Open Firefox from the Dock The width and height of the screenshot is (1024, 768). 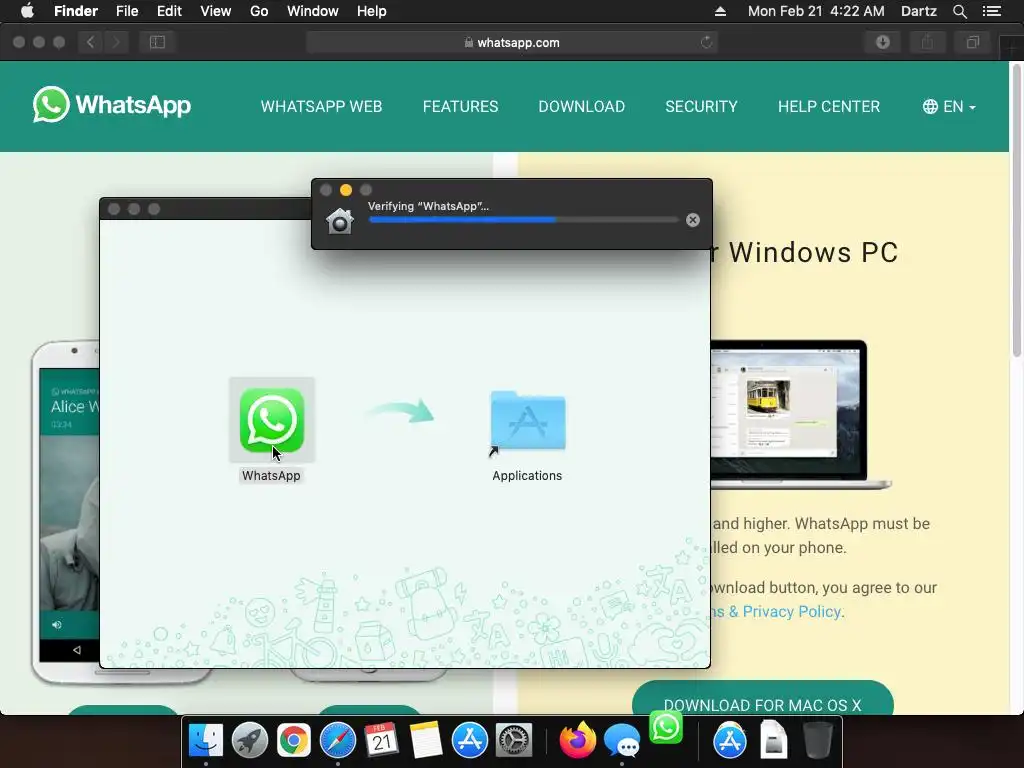click(x=577, y=741)
